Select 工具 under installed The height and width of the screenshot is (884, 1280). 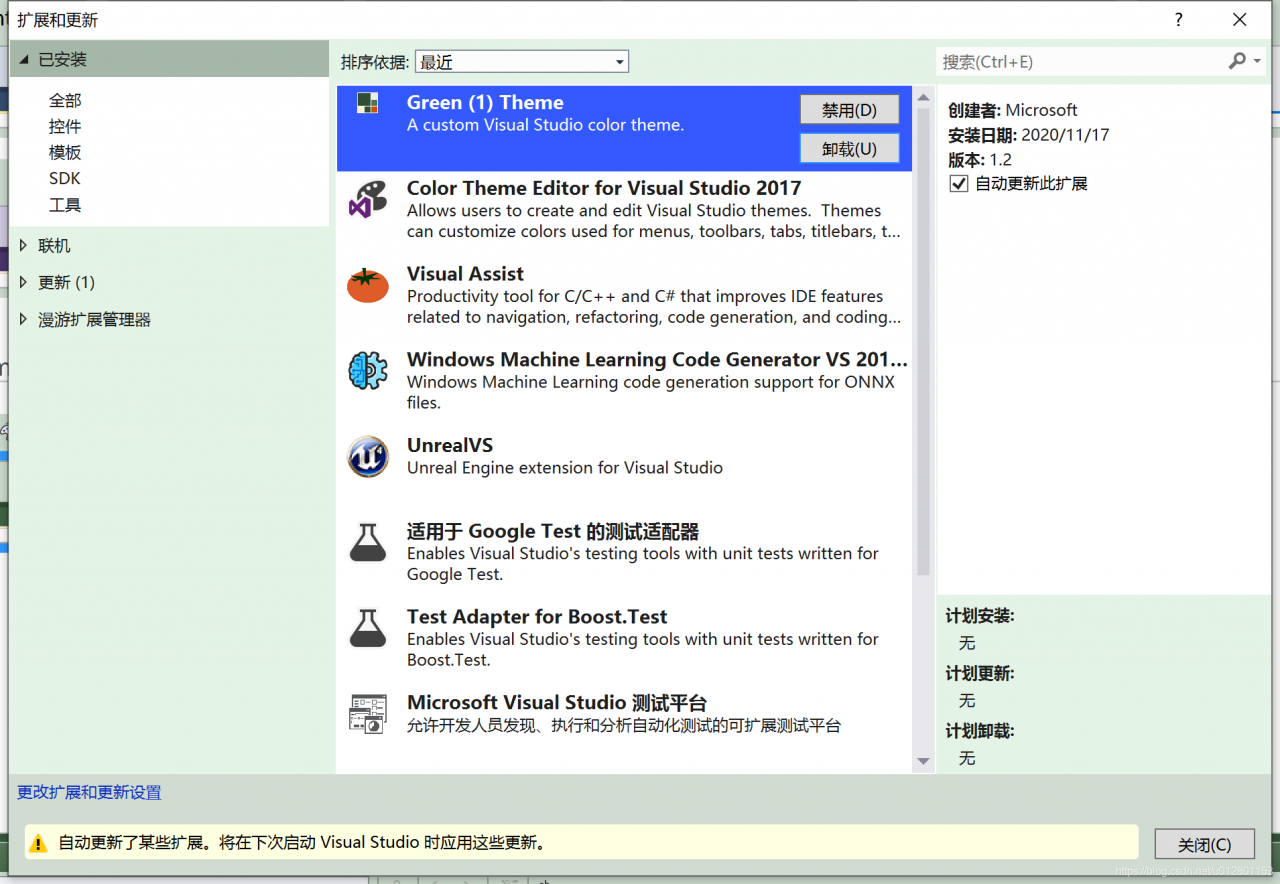(65, 205)
